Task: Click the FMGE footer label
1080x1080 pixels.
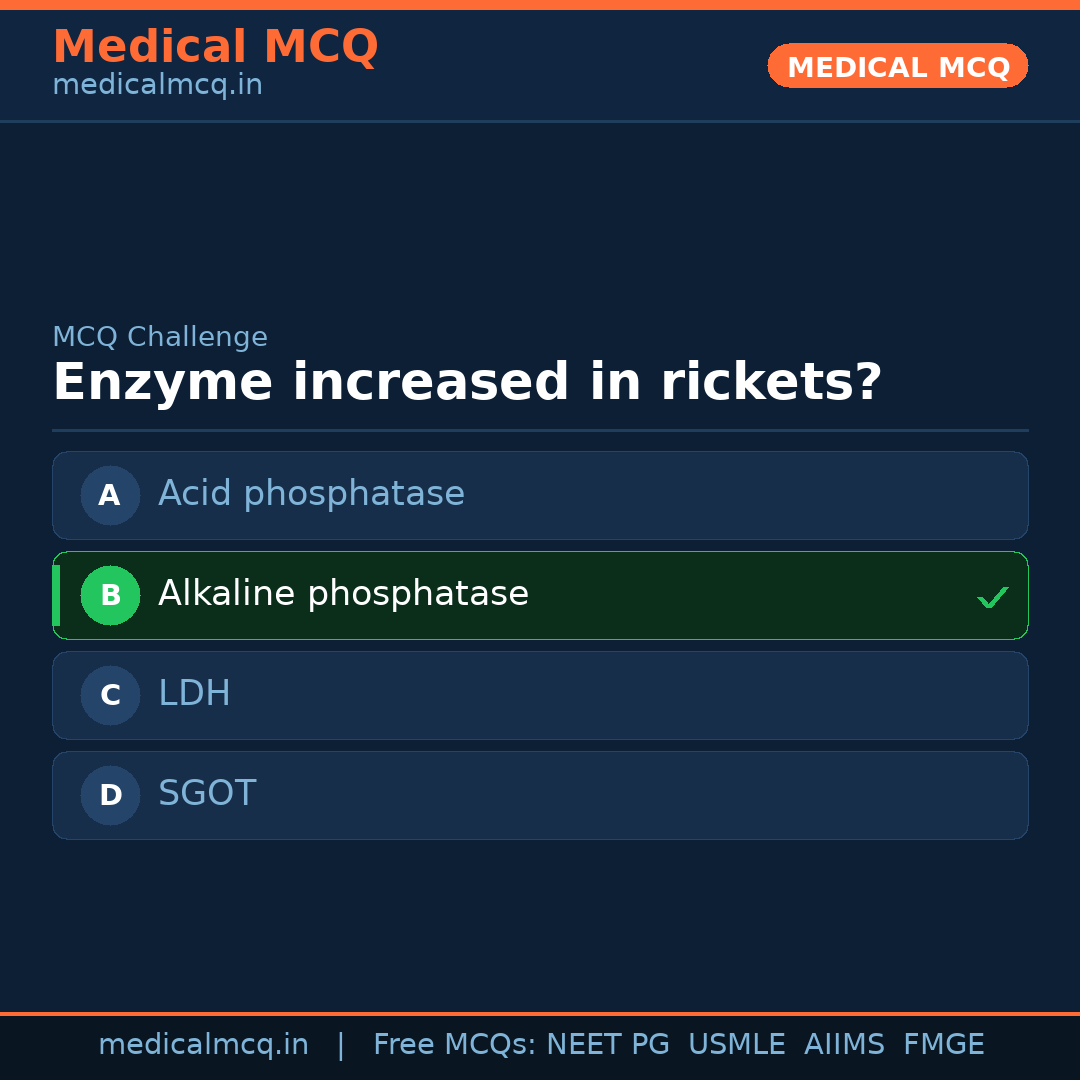Action: pyautogui.click(x=943, y=1045)
